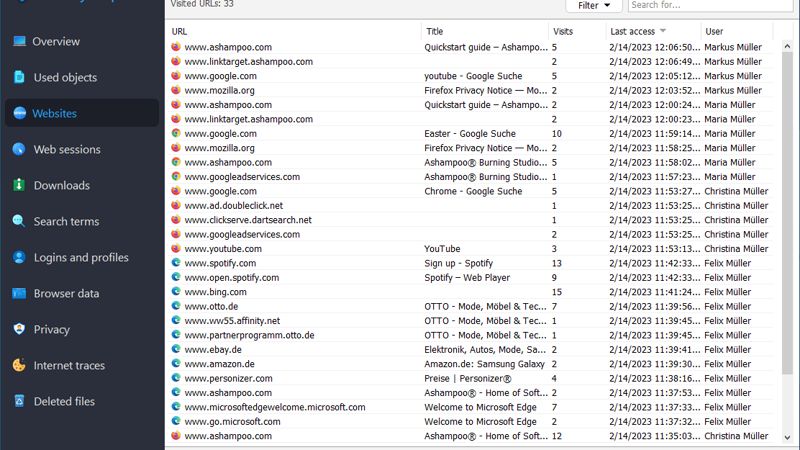Click the Downloads icon in sidebar
This screenshot has width=800, height=450.
[x=19, y=185]
